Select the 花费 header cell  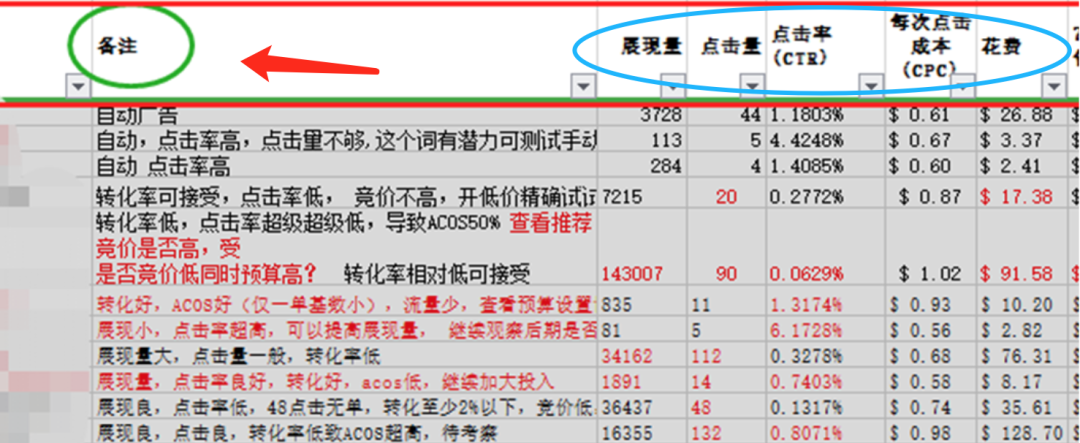(1021, 53)
